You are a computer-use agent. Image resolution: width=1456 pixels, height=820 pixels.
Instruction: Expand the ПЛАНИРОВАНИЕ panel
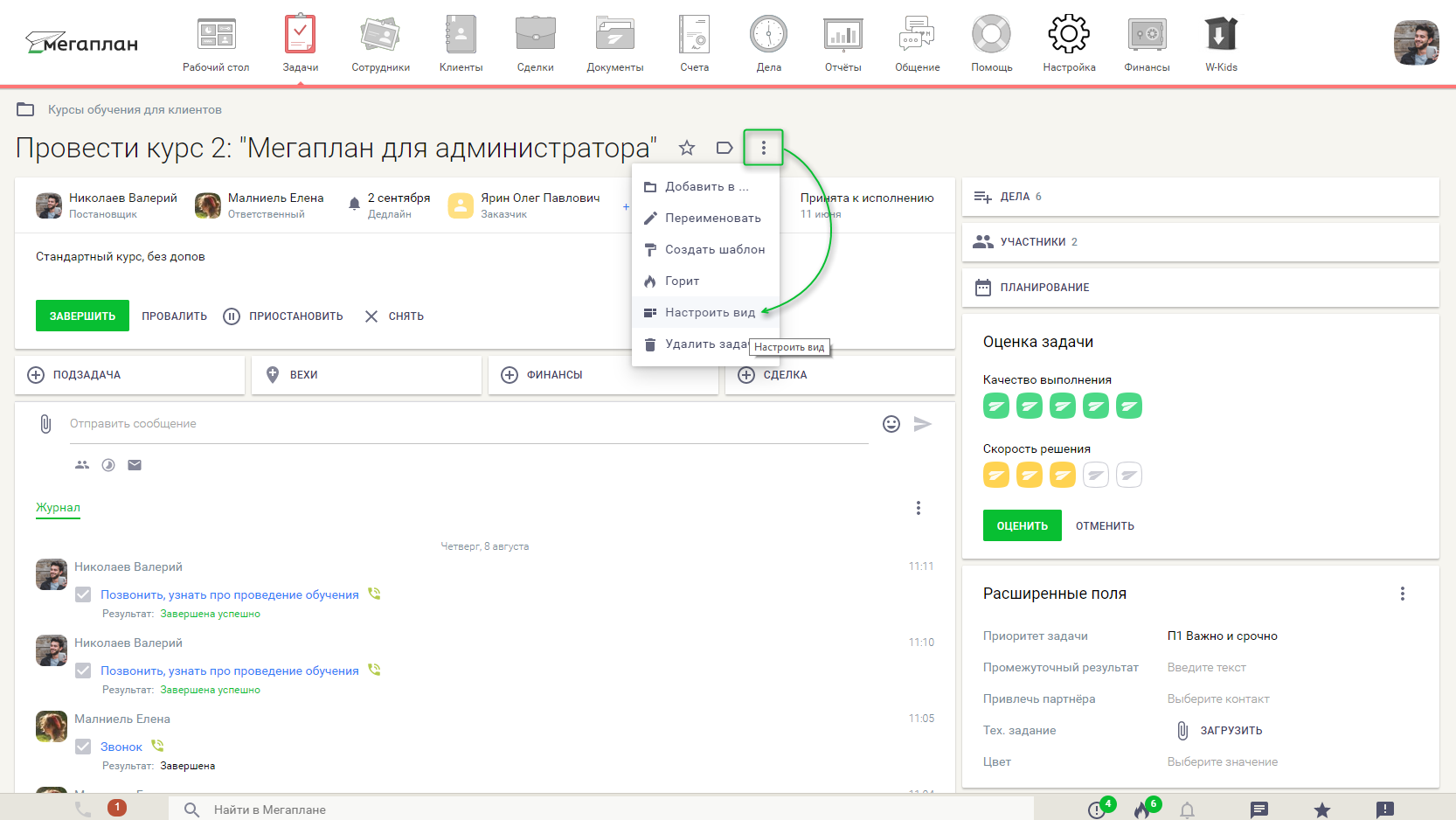tap(1201, 288)
